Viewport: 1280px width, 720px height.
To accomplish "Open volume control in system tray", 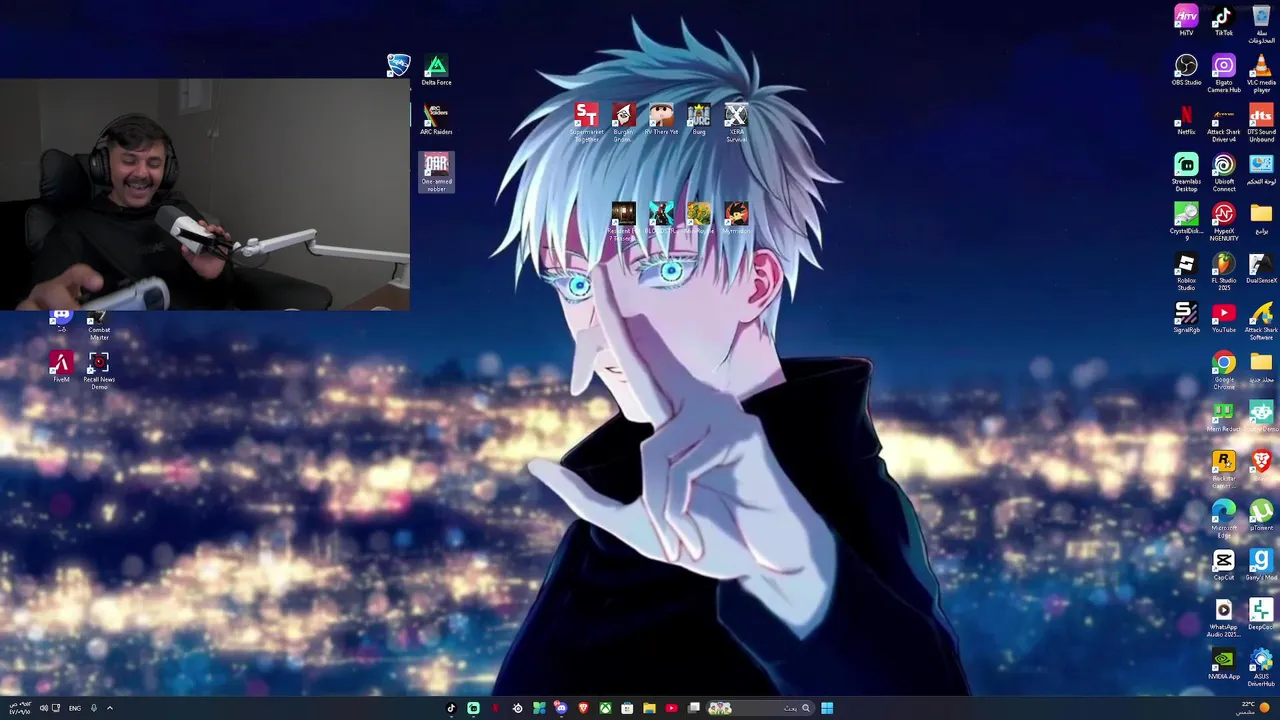I will point(44,708).
